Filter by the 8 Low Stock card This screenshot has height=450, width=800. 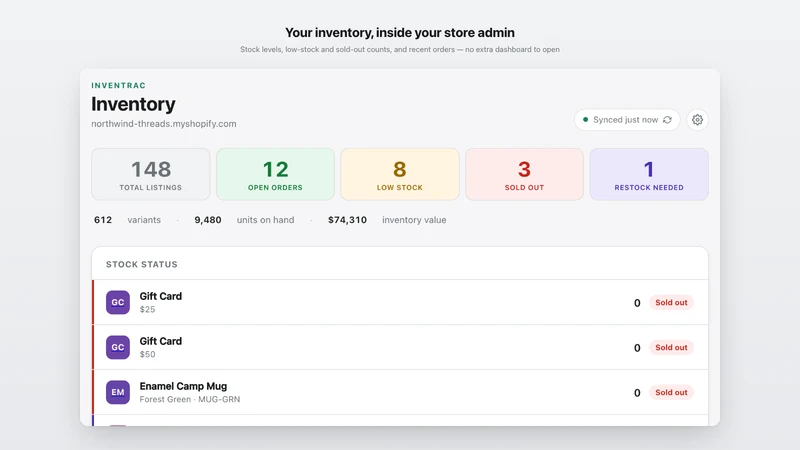399,174
